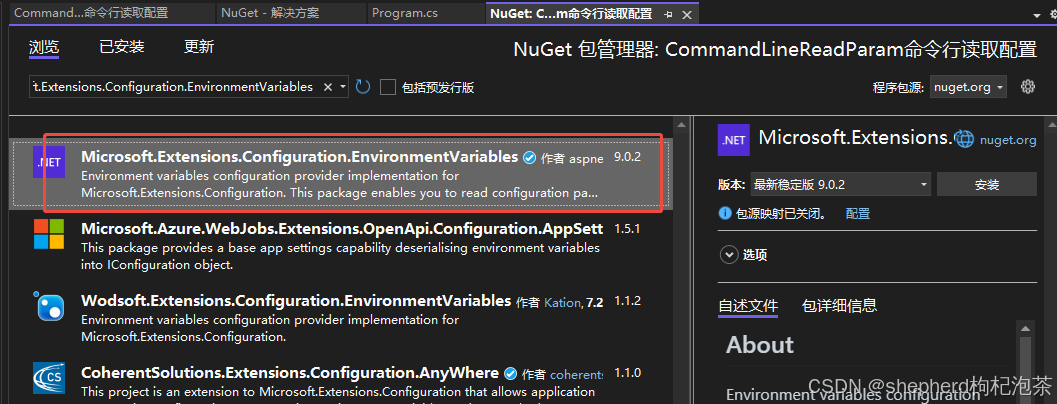This screenshot has width=1057, height=404.
Task: Open the Program.cs editor tab
Action: pyautogui.click(x=404, y=13)
